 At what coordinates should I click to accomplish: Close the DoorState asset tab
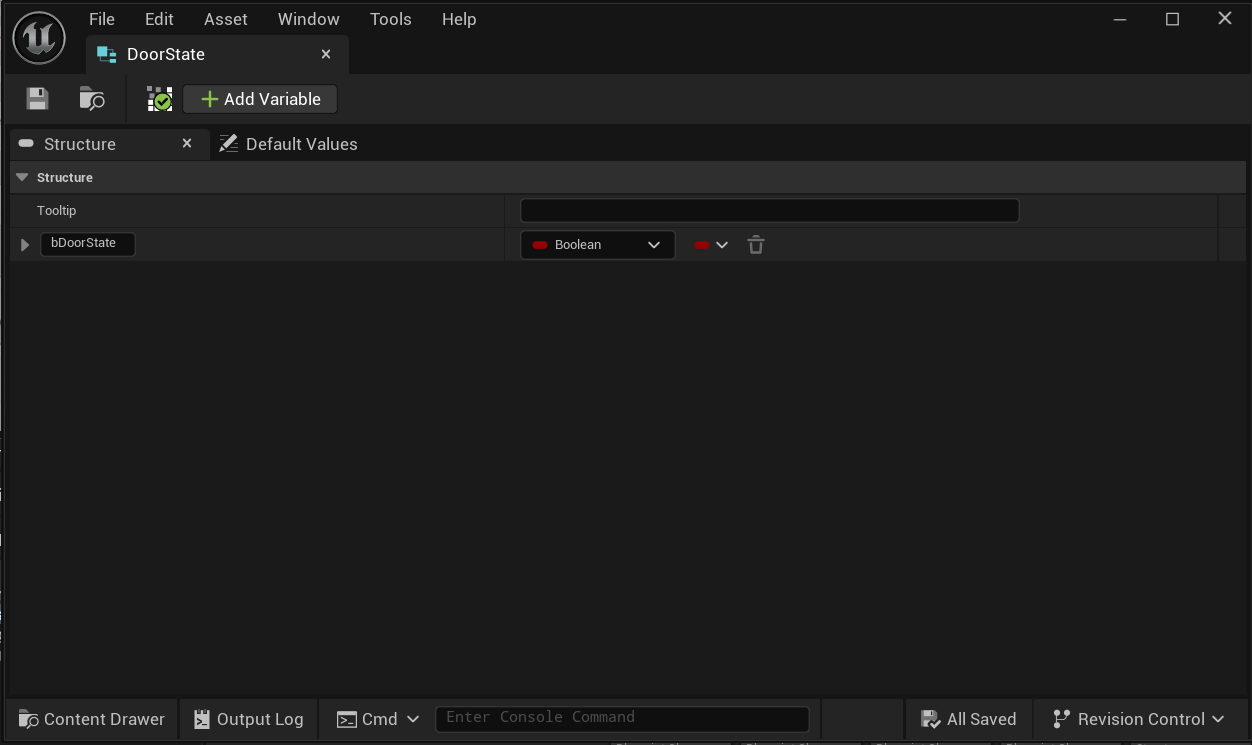pos(326,54)
